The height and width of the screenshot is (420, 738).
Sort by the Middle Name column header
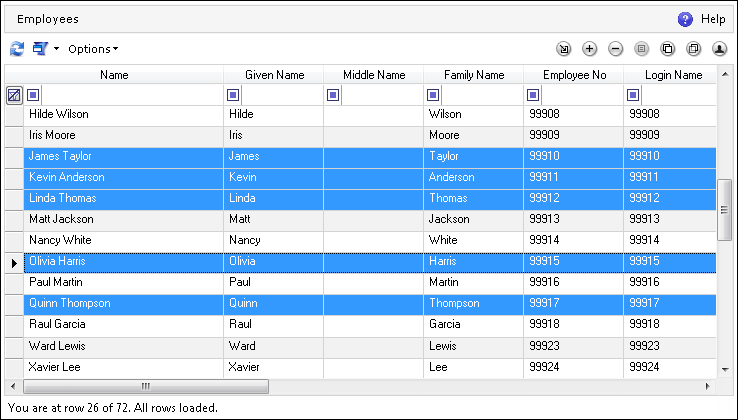(x=374, y=75)
